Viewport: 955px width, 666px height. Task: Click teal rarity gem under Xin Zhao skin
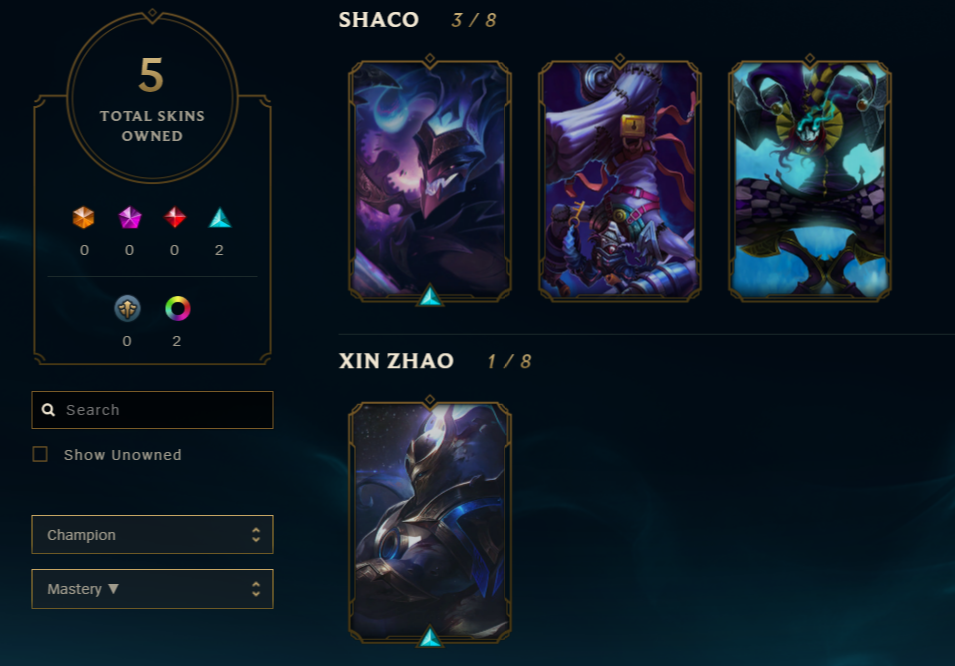coord(430,637)
